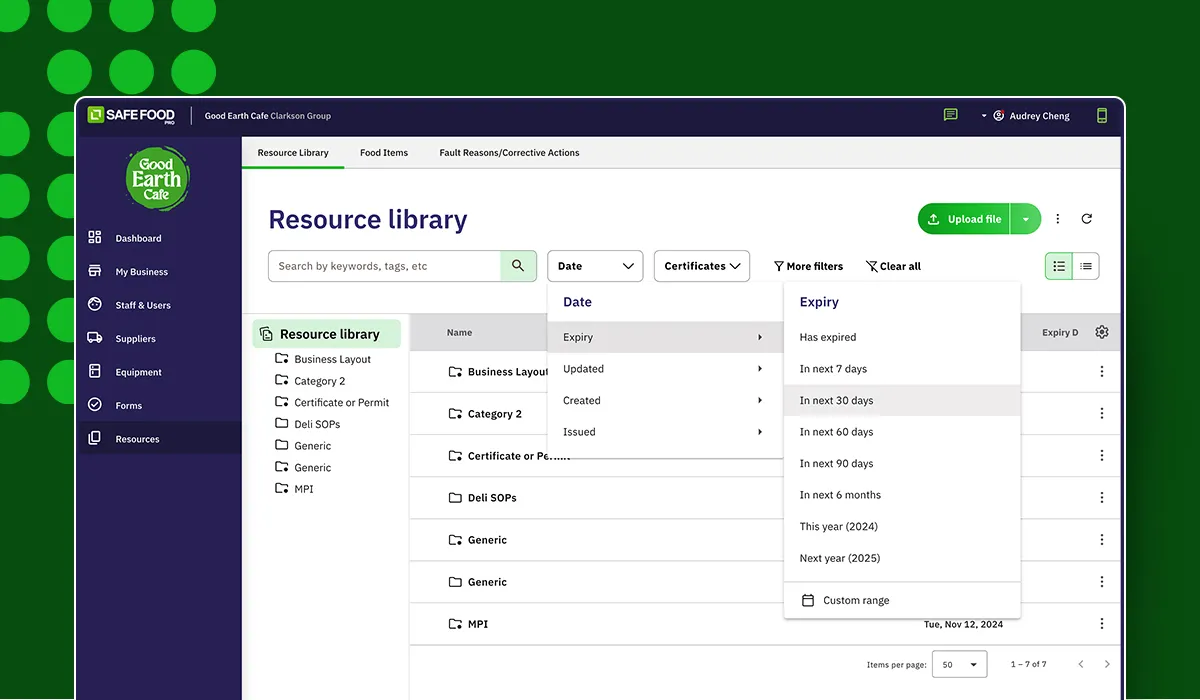
Task: Open Resources in the sidebar
Action: coord(160,439)
